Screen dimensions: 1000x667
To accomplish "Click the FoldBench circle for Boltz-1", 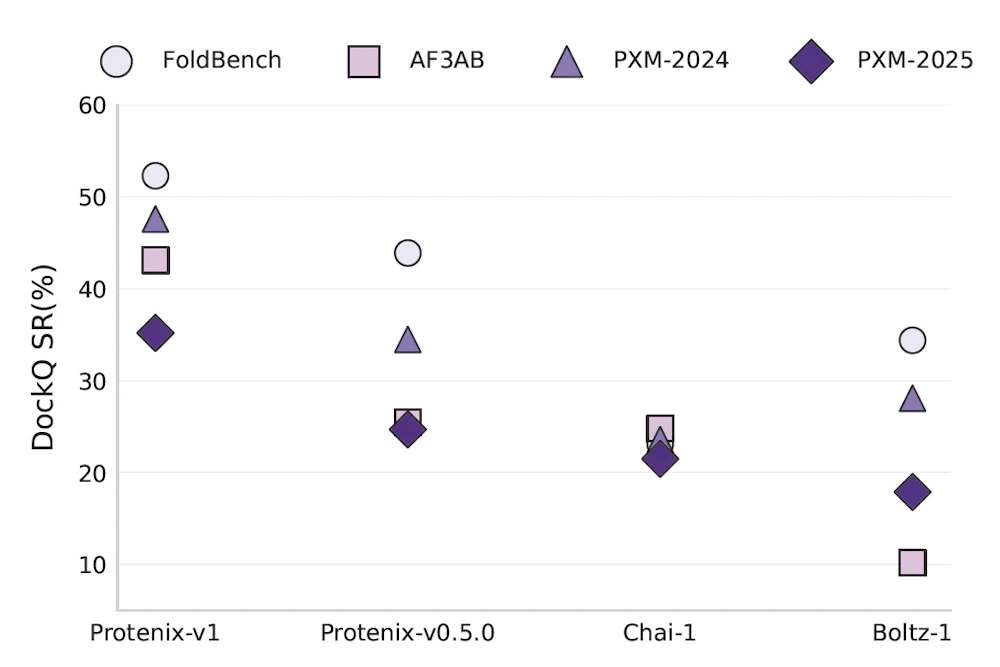I will tap(913, 341).
